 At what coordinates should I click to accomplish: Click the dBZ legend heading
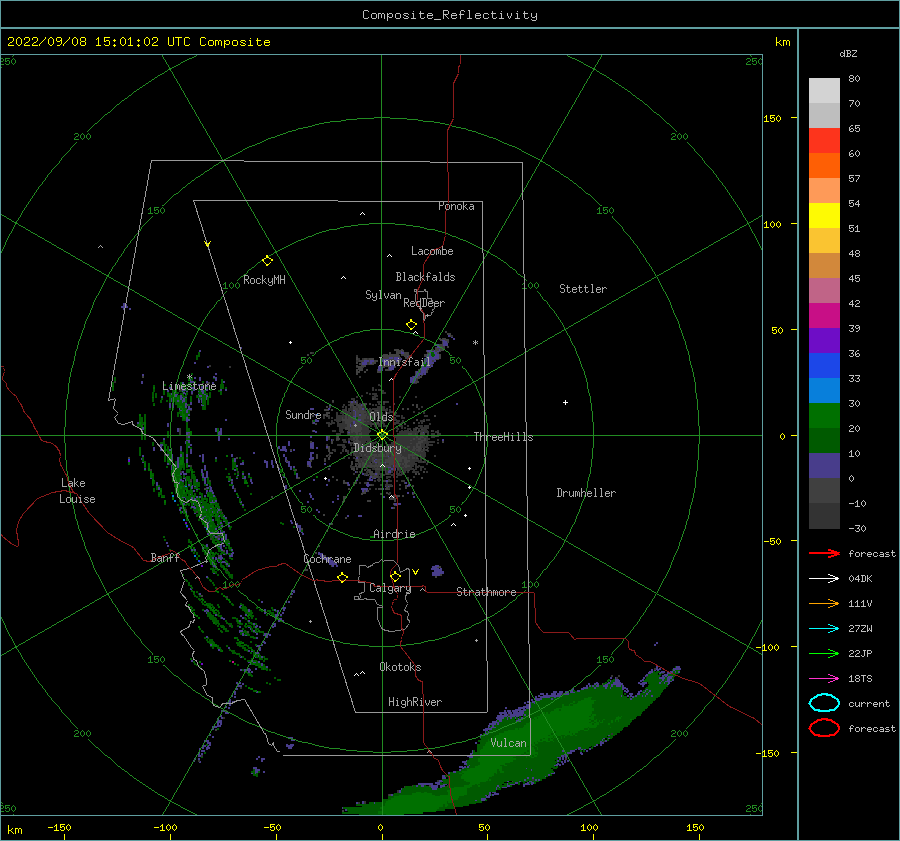848,53
